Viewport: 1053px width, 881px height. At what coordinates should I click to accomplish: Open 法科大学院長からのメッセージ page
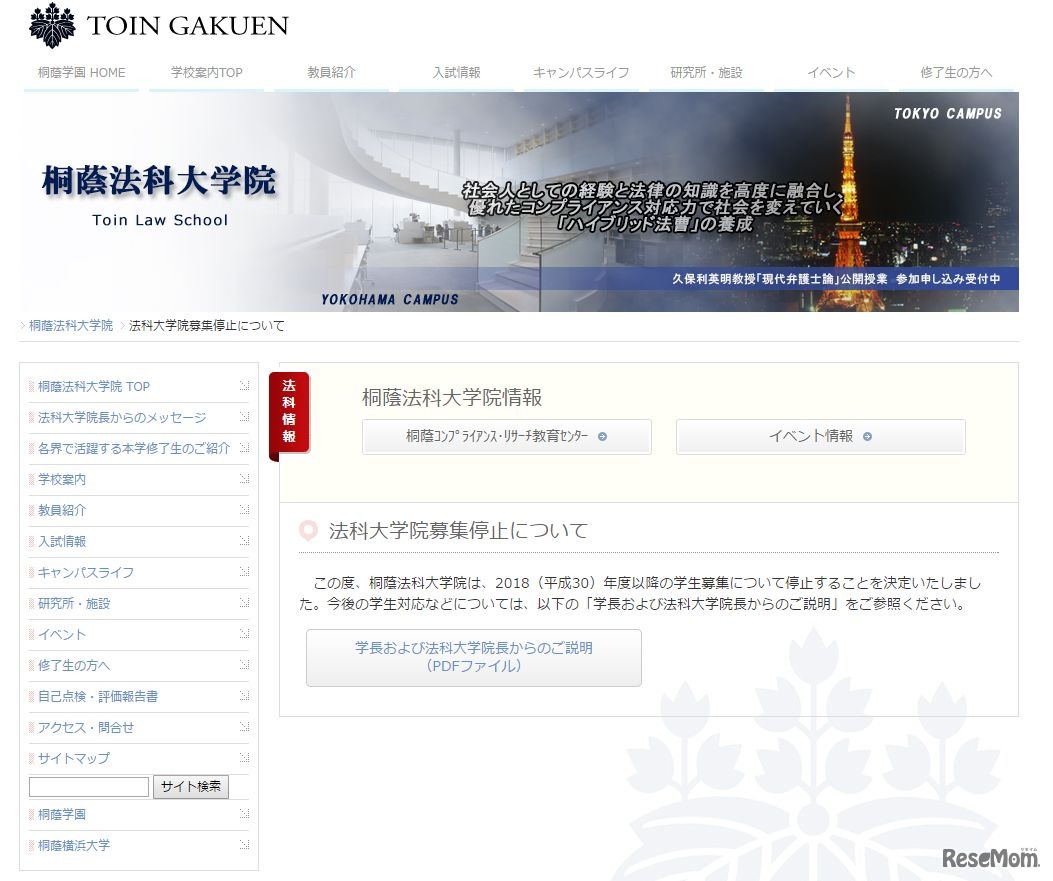[120, 417]
